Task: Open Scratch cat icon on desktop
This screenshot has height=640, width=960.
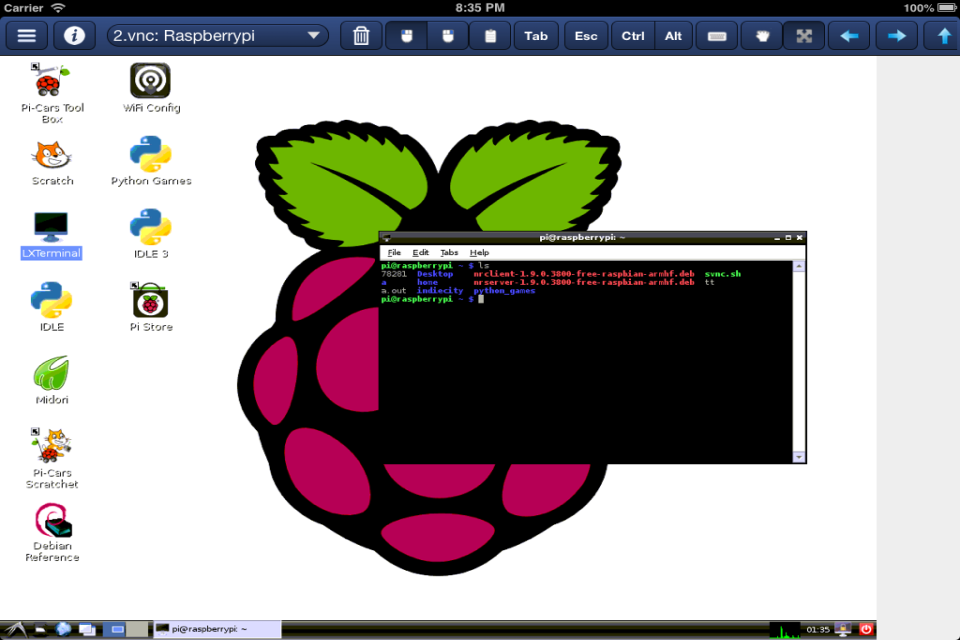Action: pyautogui.click(x=52, y=162)
